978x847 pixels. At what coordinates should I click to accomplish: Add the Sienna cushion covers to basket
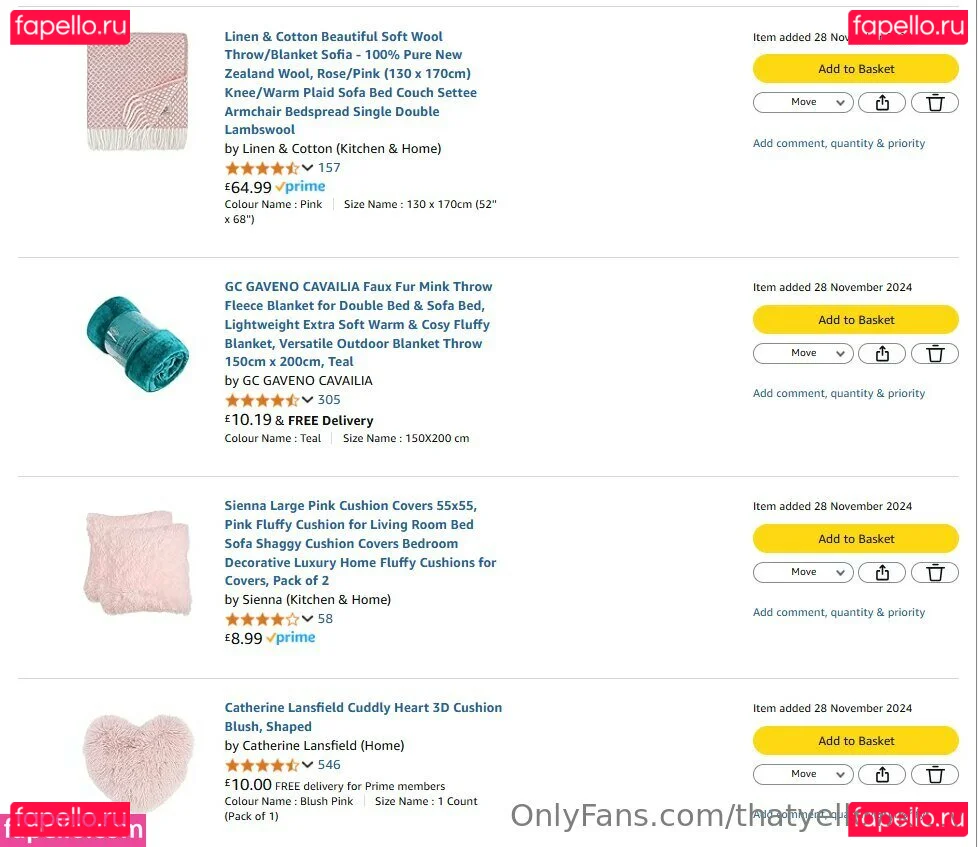point(855,539)
